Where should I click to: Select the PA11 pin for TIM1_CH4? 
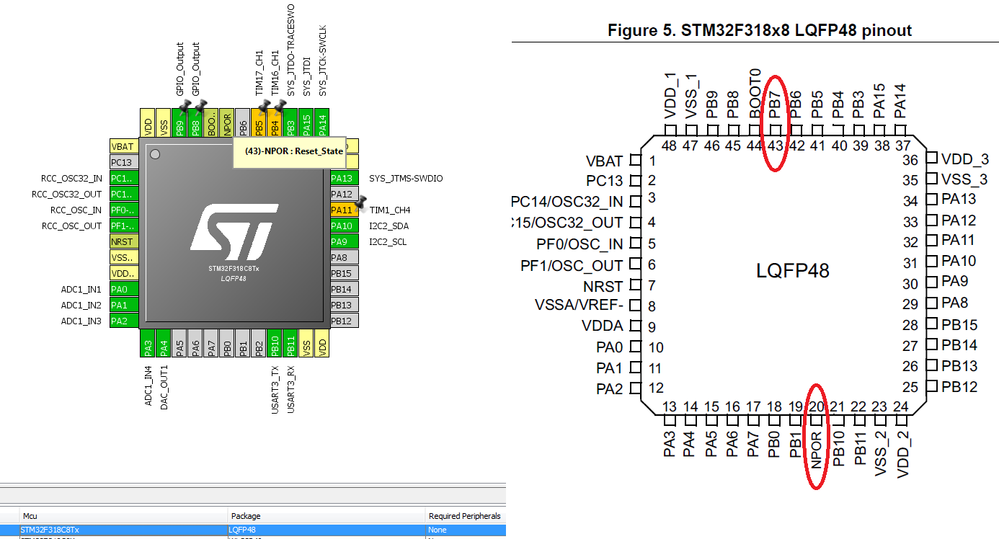pos(344,210)
